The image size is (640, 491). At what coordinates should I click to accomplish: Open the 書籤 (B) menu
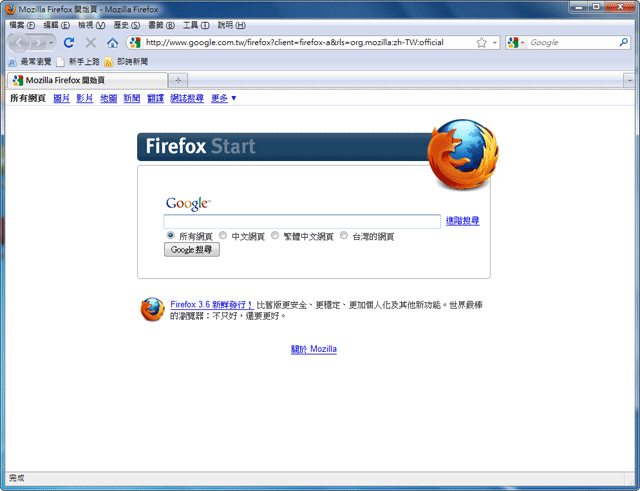coord(161,25)
